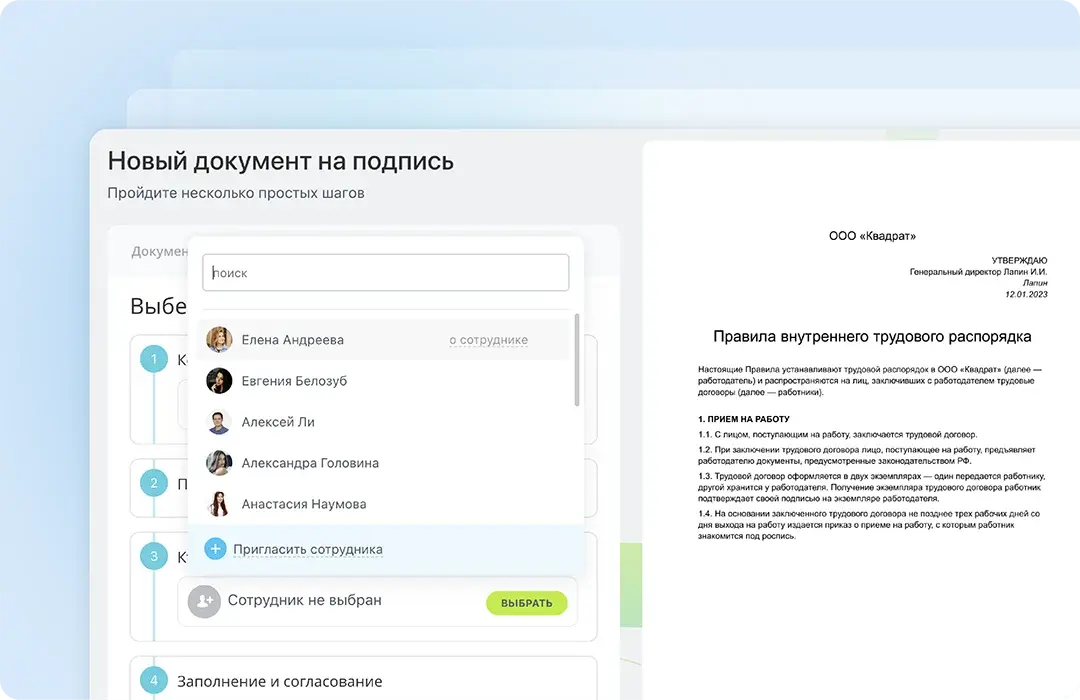This screenshot has height=700, width=1080.
Task: Click the step 2 circle marker
Action: coord(154,483)
